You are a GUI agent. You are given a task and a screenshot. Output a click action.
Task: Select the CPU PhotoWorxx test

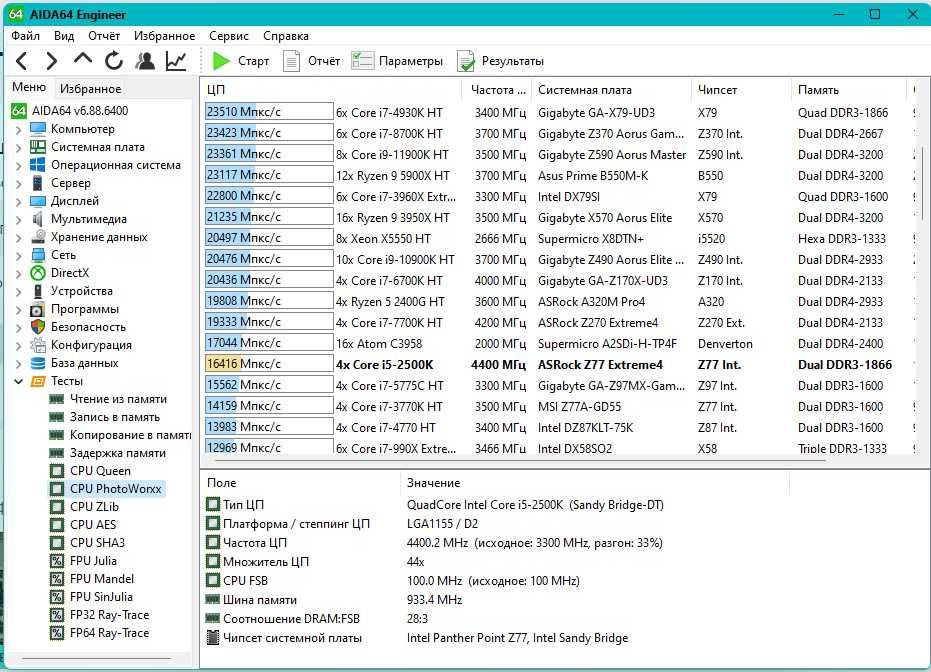tap(115, 489)
